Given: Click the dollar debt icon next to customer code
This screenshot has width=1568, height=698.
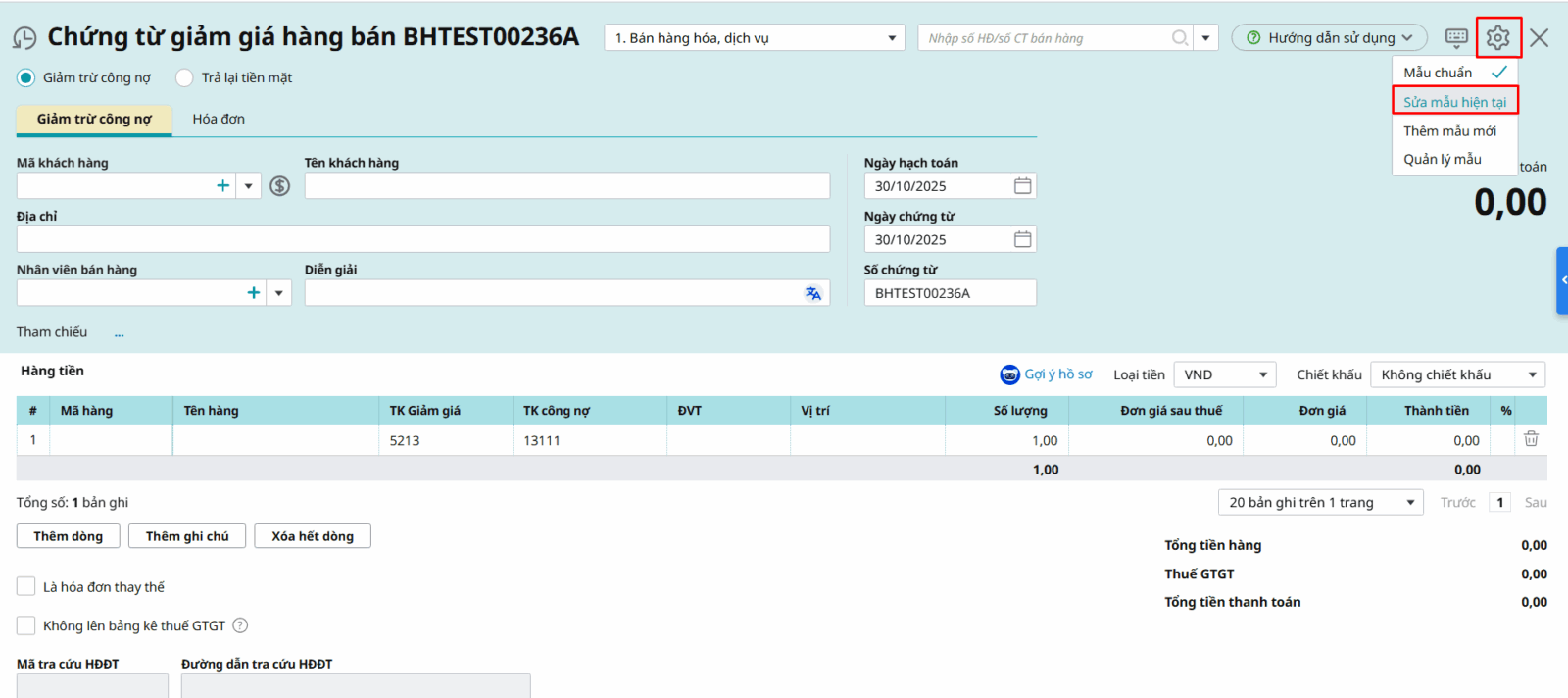Looking at the screenshot, I should (x=280, y=186).
